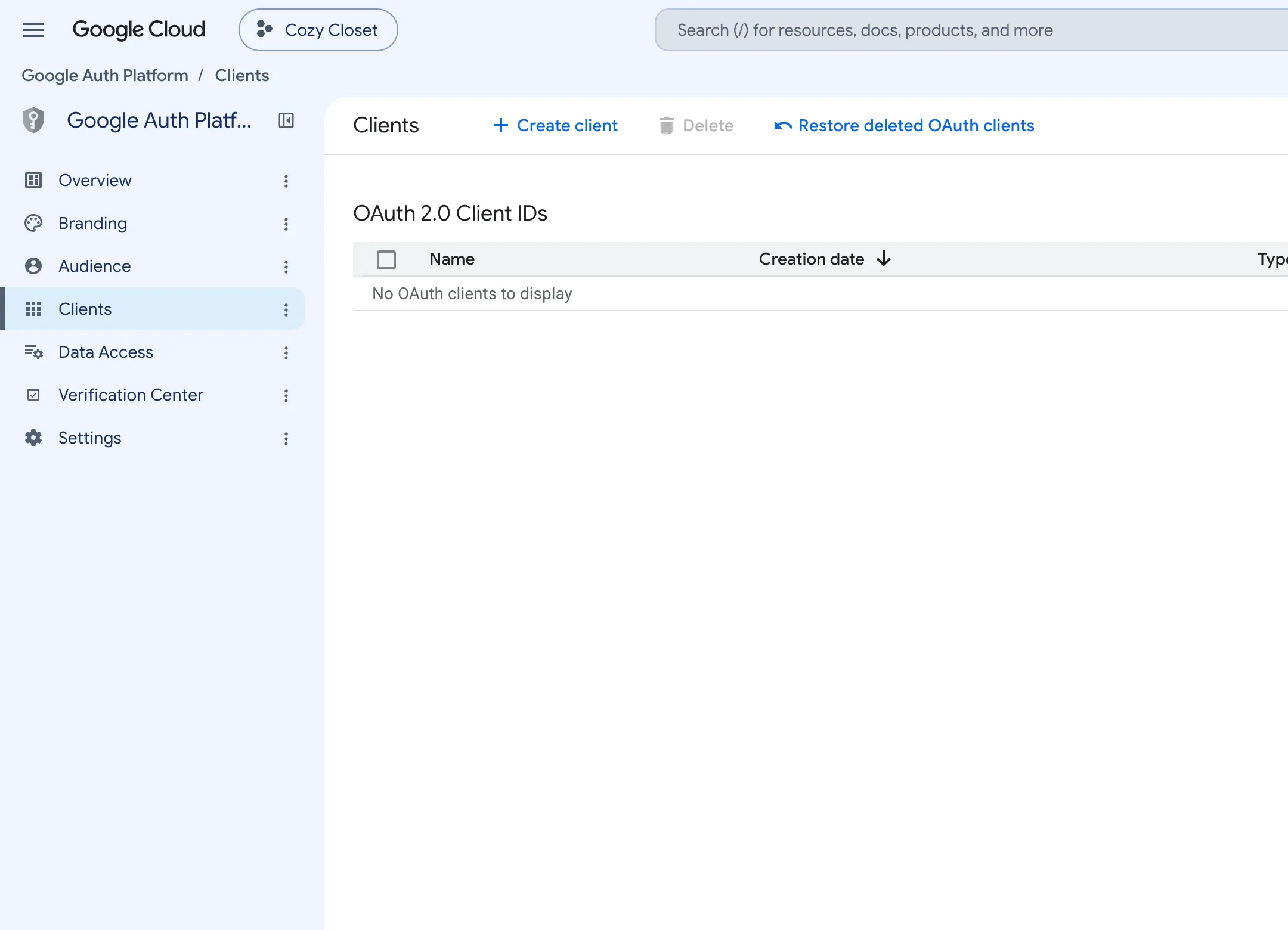
Task: Toggle the select-all clients checkbox
Action: click(x=386, y=259)
